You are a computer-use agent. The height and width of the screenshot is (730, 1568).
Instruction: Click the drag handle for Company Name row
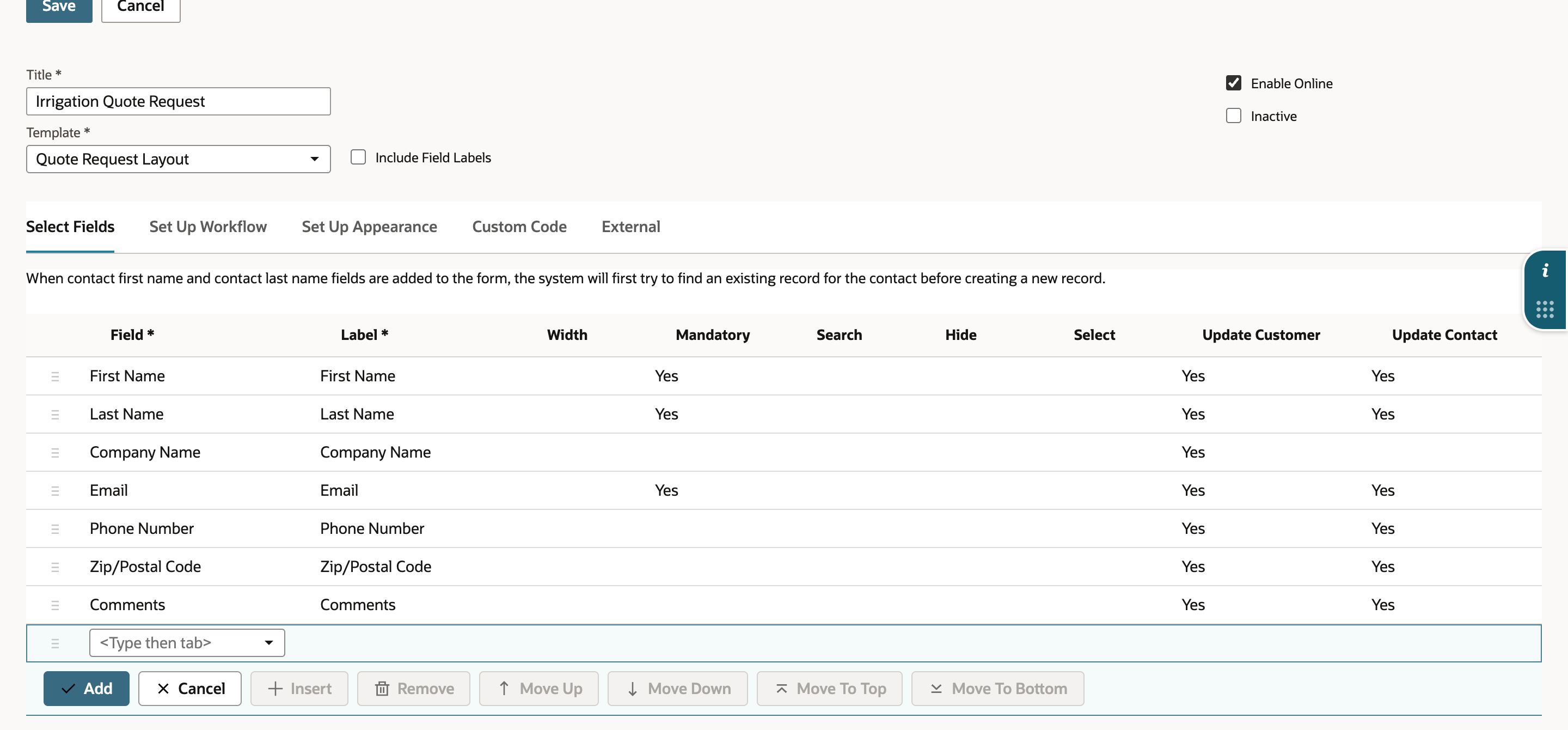coord(55,452)
